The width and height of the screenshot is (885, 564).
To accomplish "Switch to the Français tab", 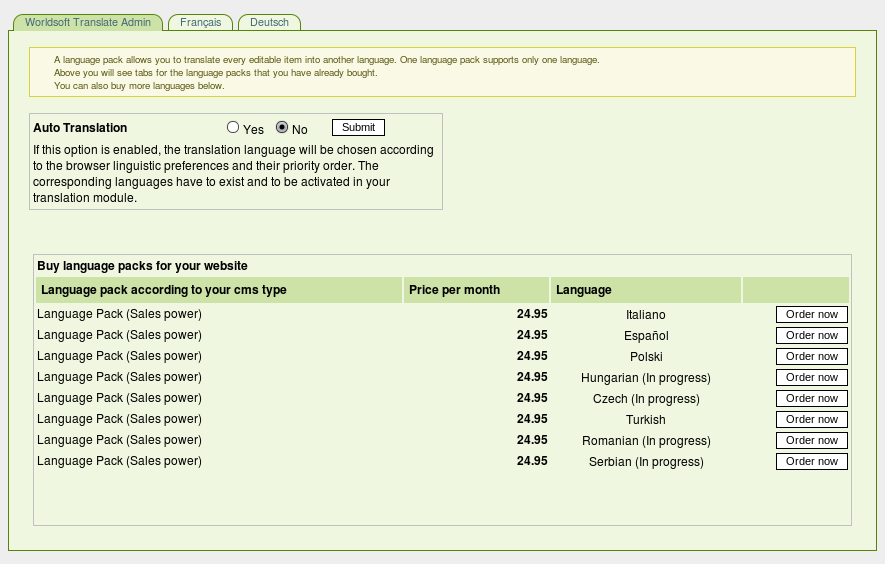I will tap(200, 22).
